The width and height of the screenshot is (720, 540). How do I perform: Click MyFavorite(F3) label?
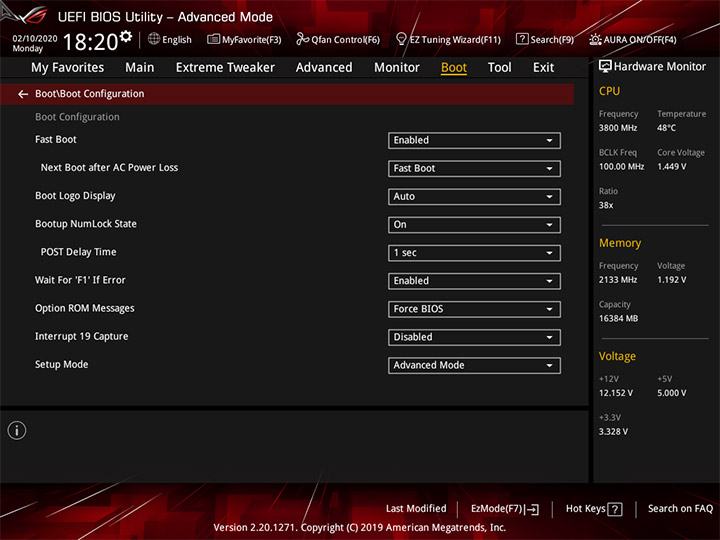click(252, 40)
